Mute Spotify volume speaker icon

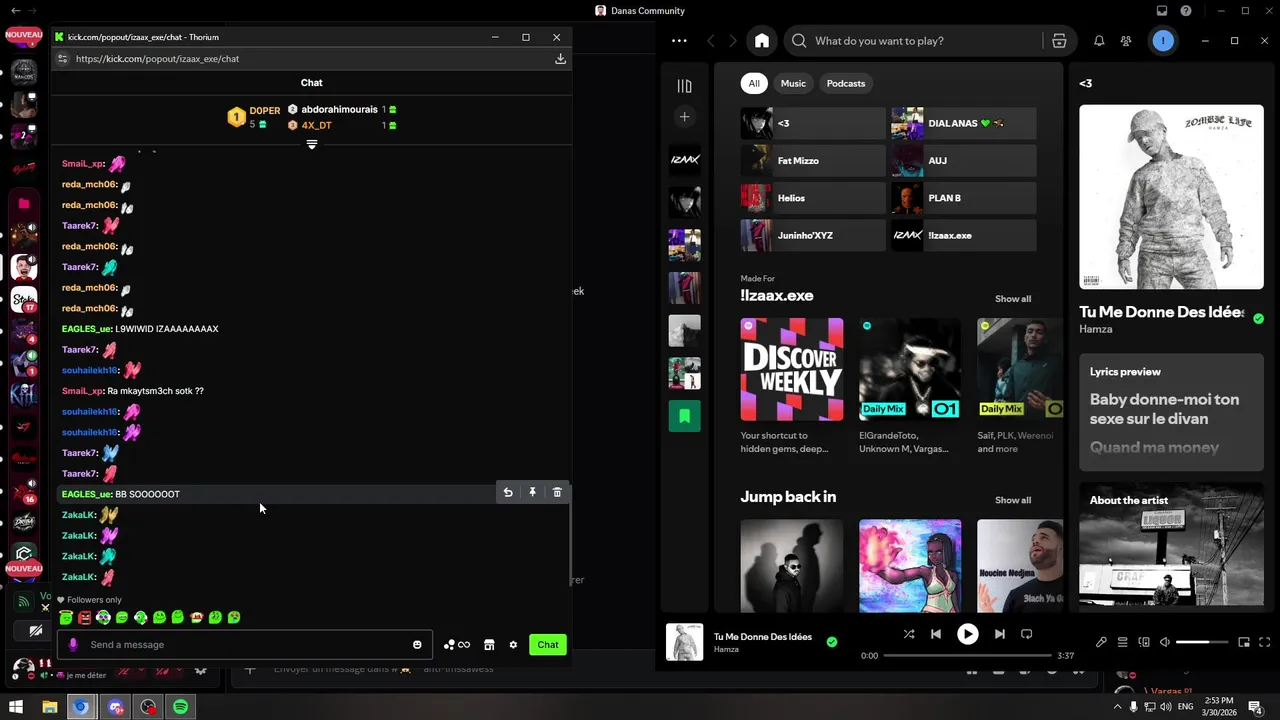(1165, 642)
